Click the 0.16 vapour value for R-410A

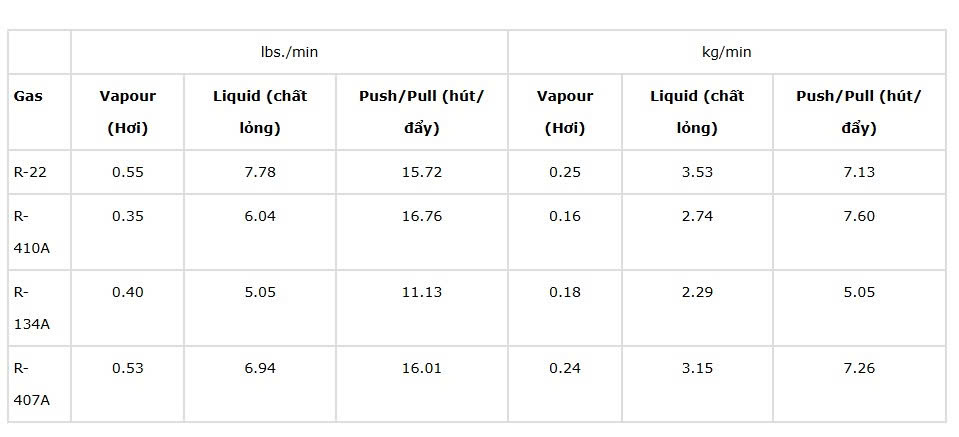point(565,216)
